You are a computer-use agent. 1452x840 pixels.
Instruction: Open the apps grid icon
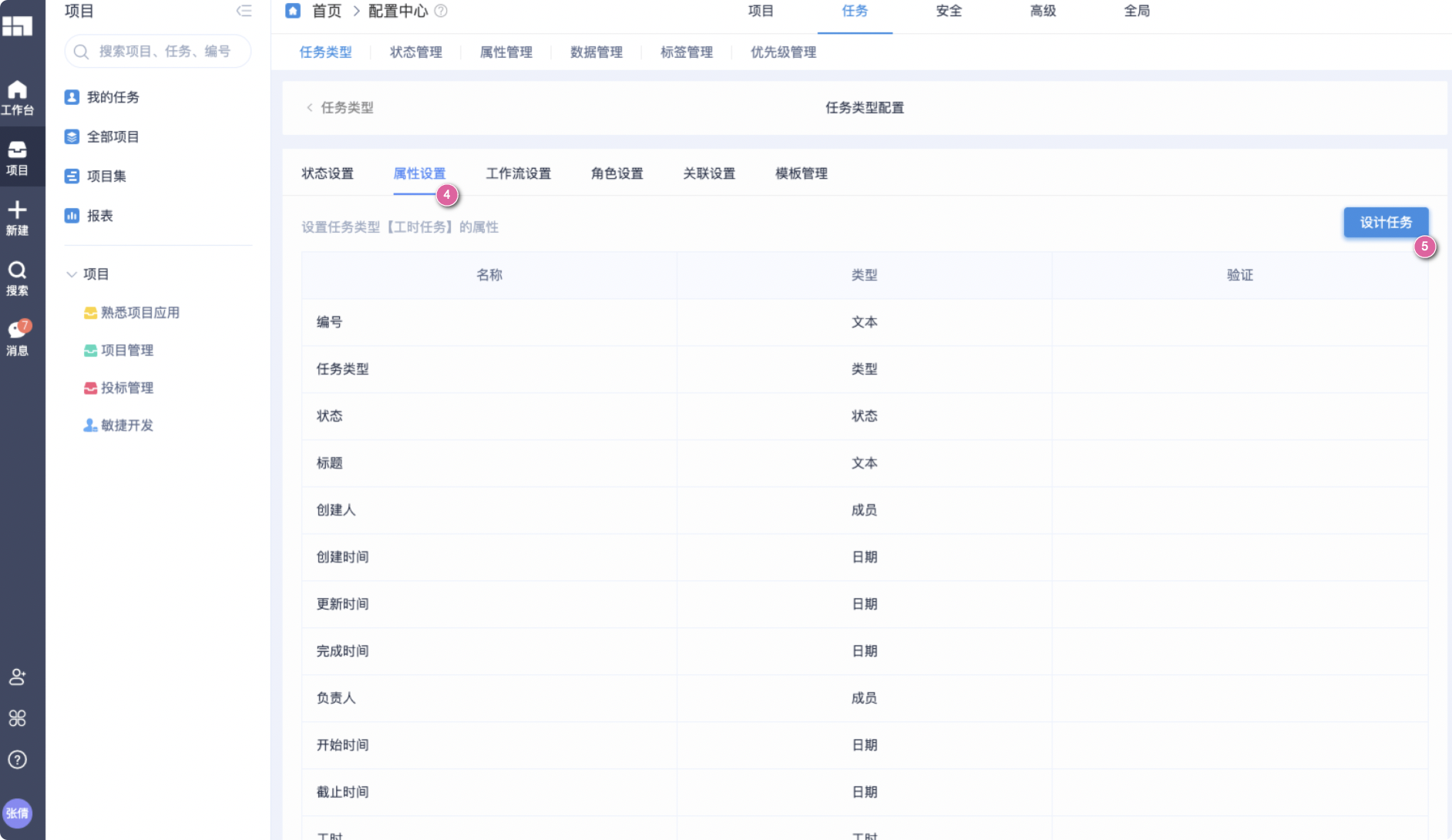(x=17, y=718)
